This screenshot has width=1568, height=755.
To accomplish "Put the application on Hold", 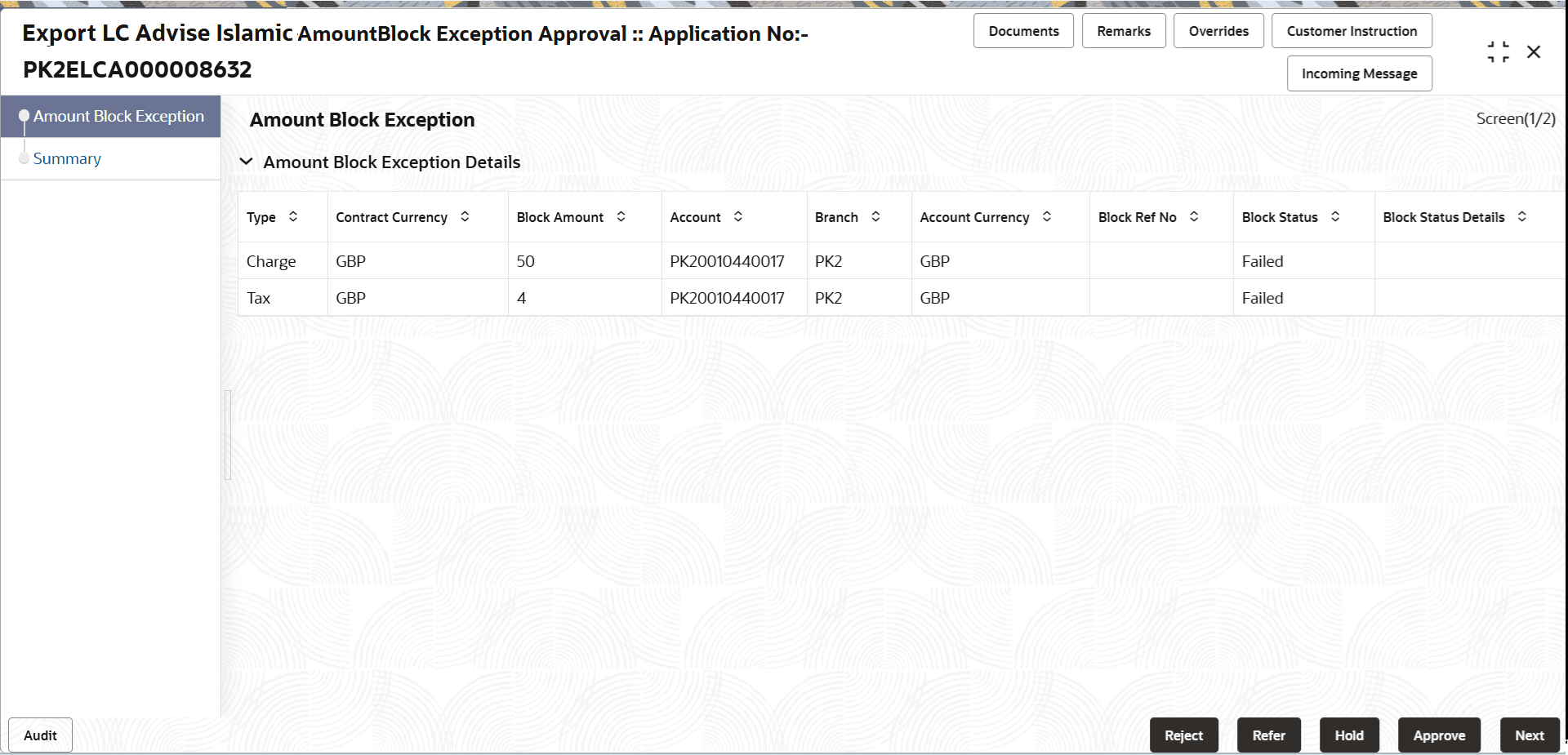I will [x=1349, y=735].
